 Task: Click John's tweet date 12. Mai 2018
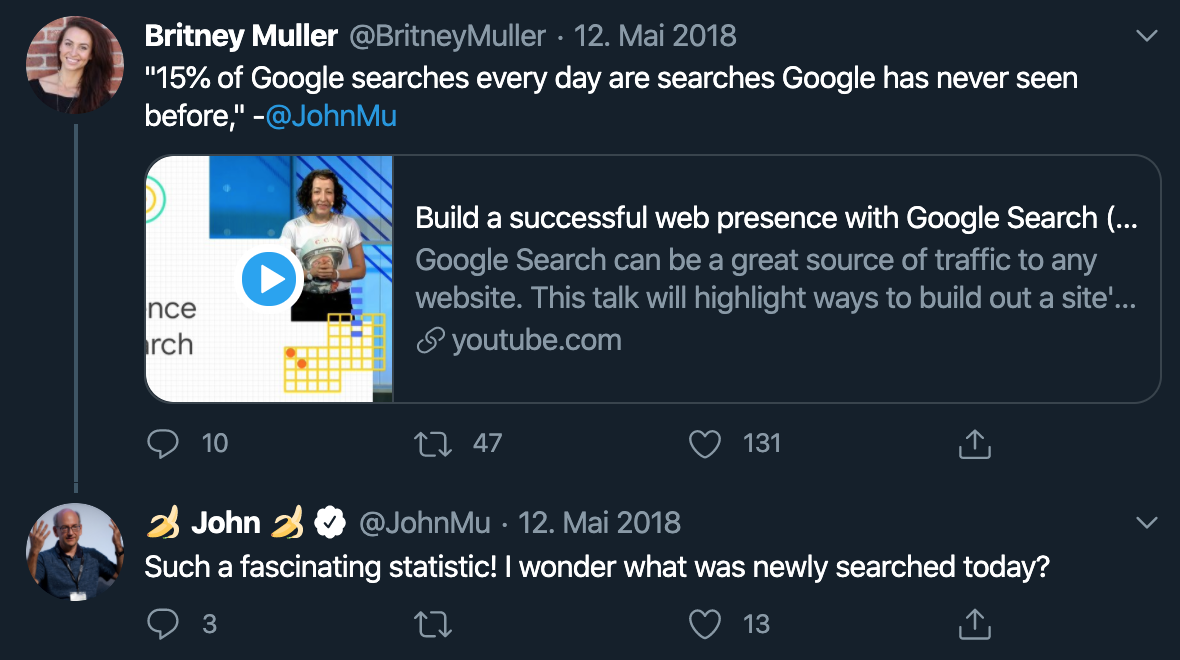click(x=599, y=522)
